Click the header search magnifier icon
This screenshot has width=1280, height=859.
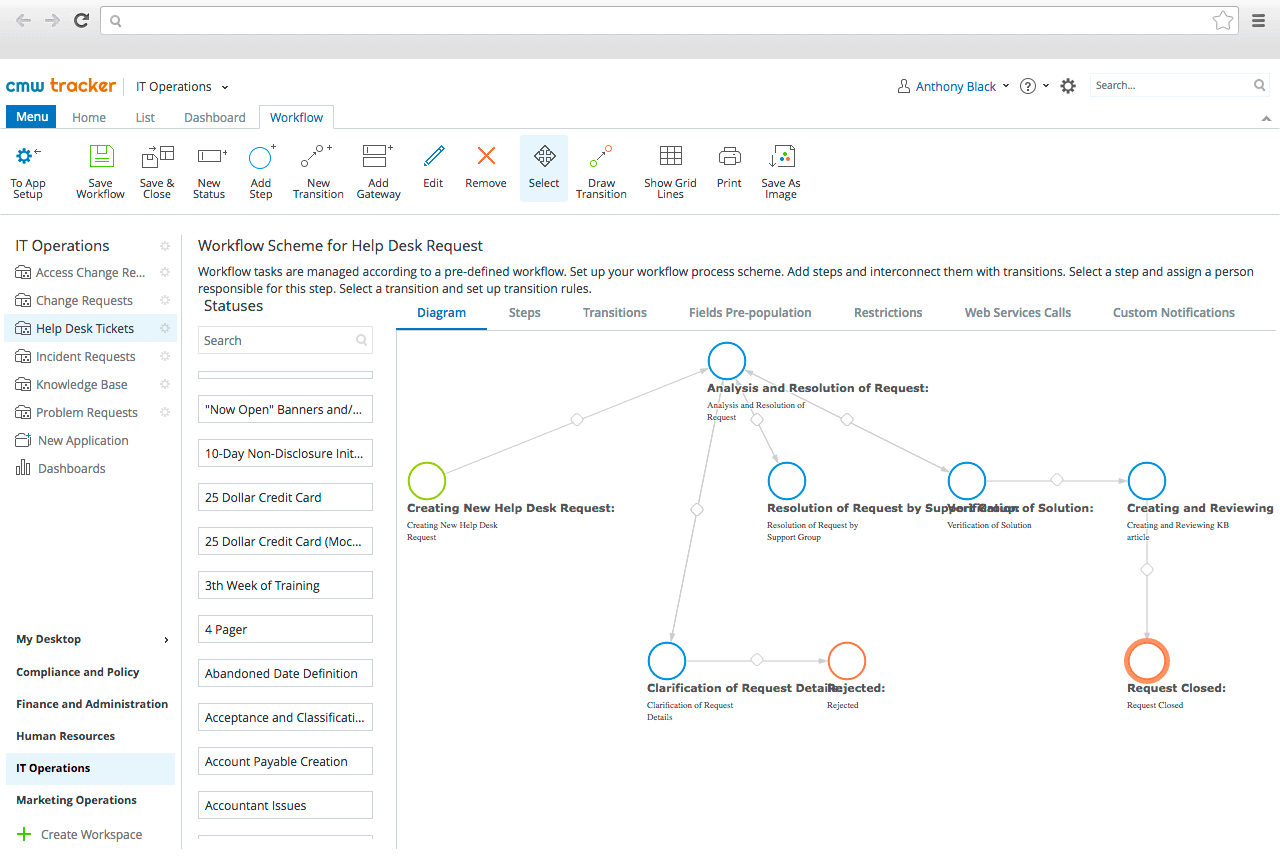coord(1260,86)
